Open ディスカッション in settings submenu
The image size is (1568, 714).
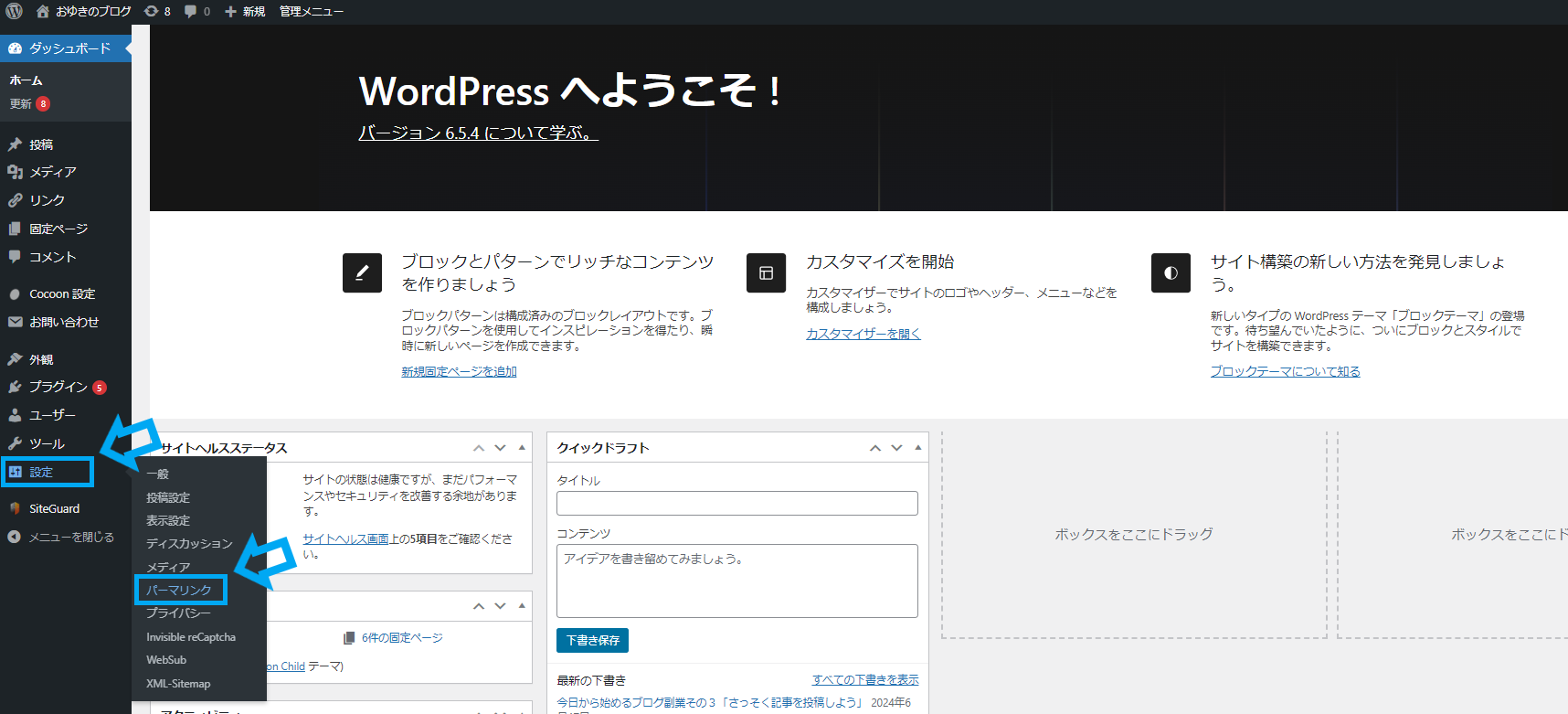coord(189,544)
